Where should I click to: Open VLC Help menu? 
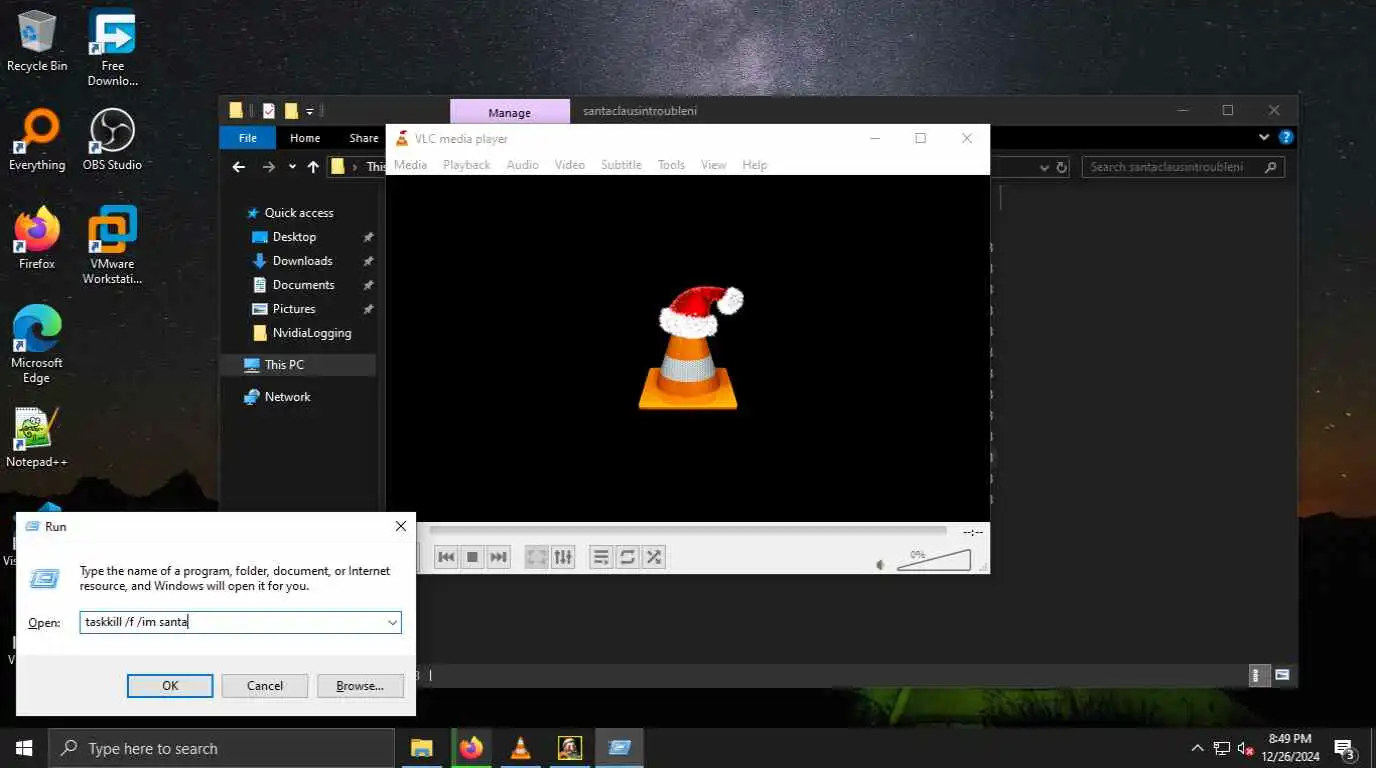(755, 165)
